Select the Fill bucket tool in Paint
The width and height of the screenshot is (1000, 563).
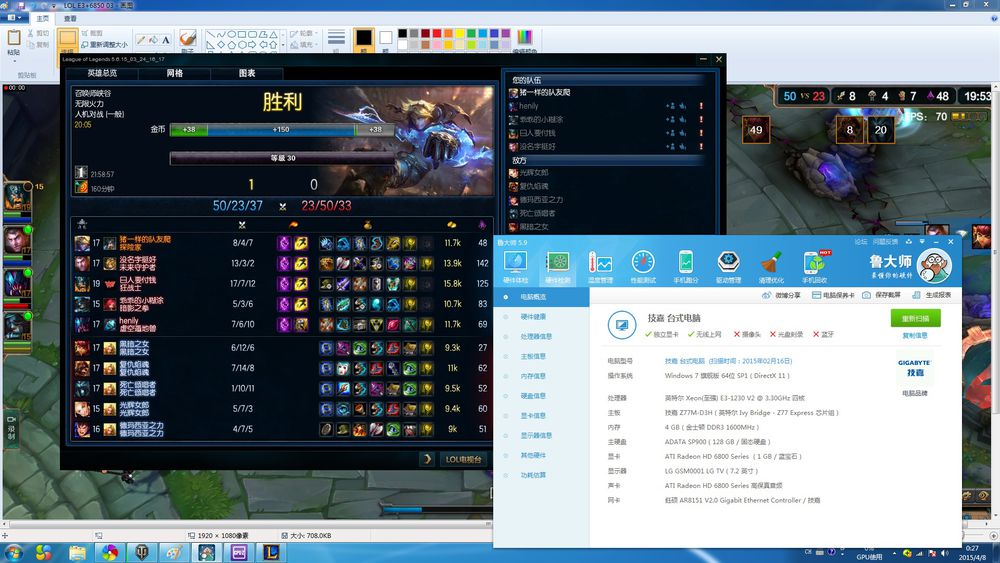click(153, 40)
